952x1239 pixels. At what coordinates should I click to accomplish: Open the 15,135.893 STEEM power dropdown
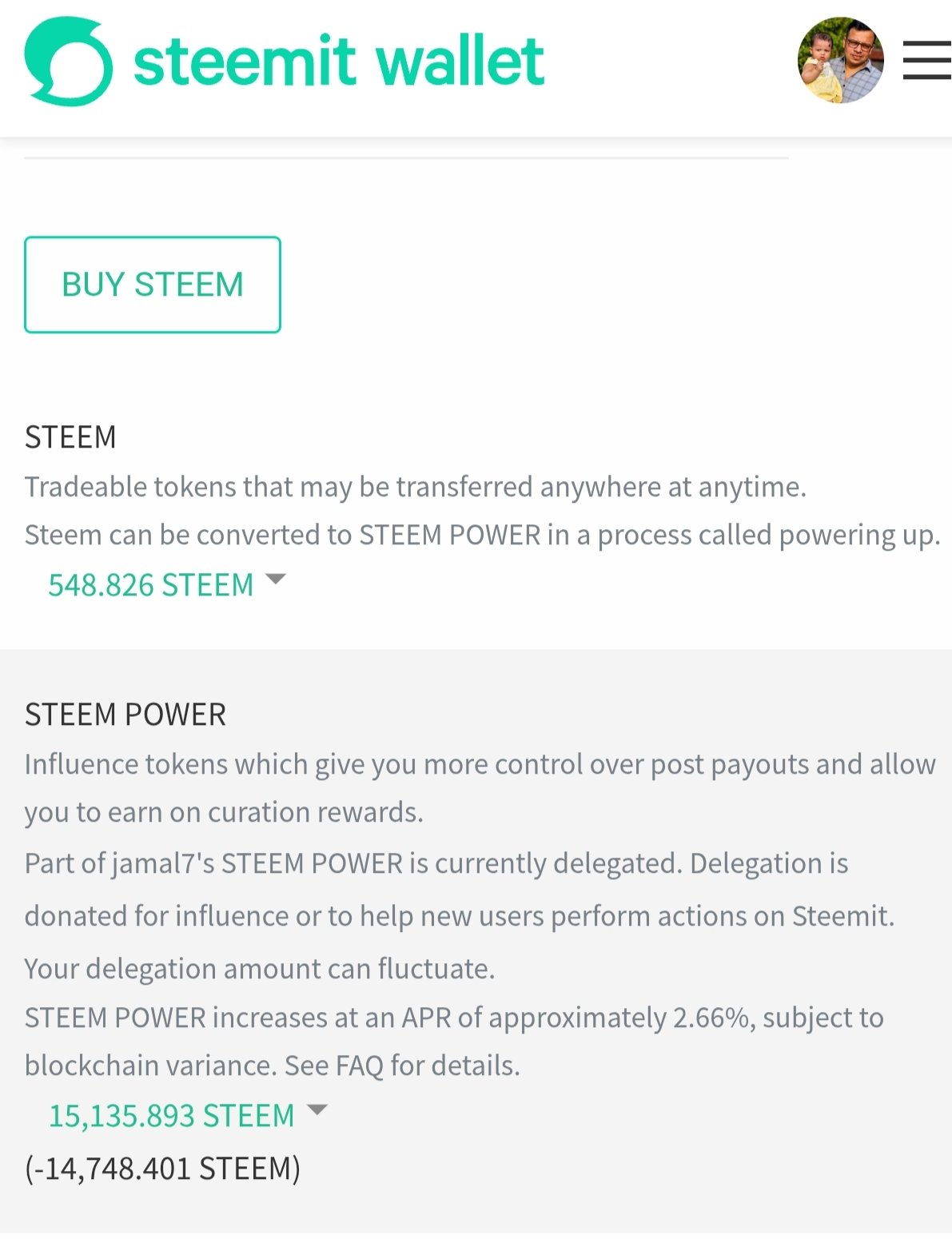[x=172, y=1115]
